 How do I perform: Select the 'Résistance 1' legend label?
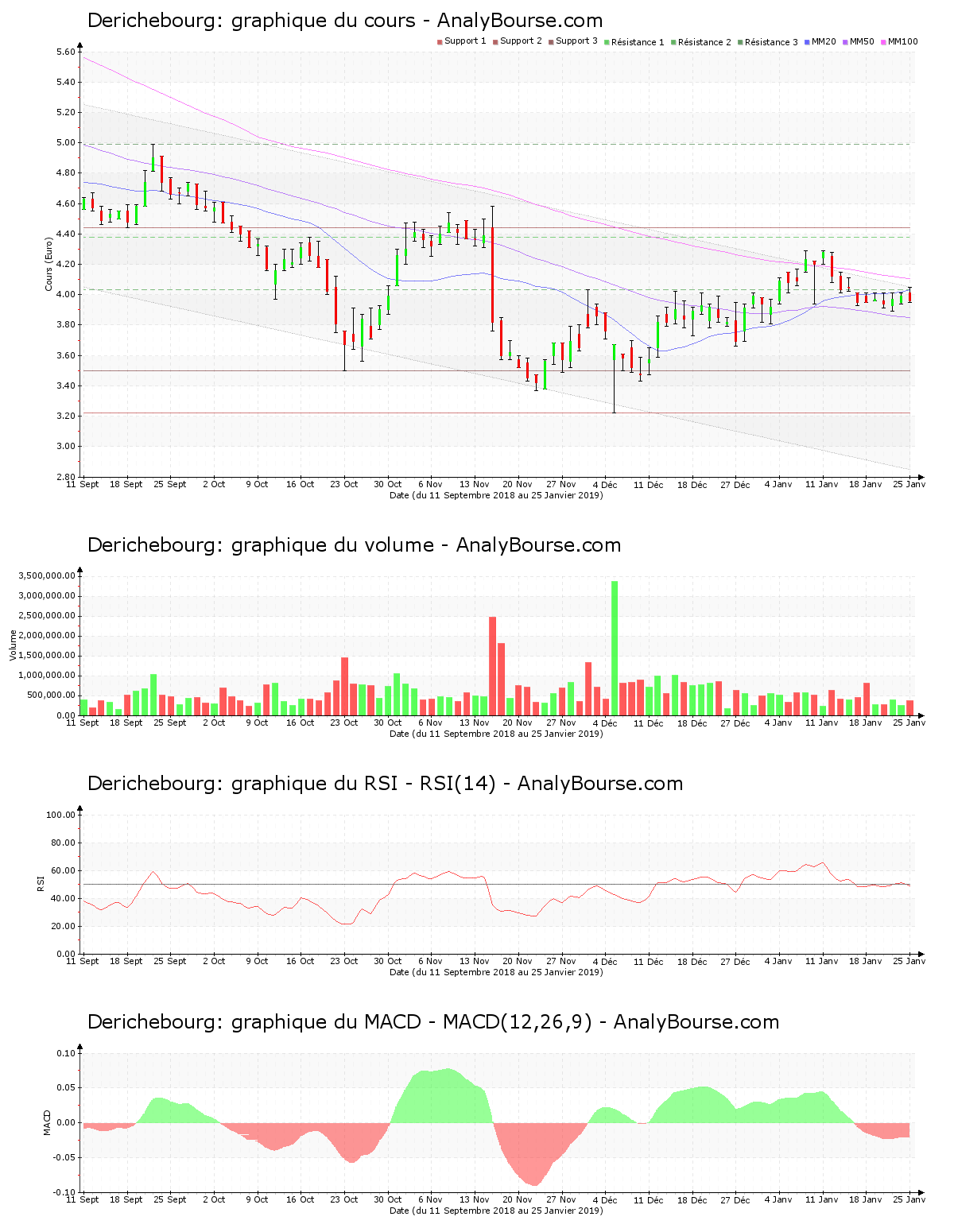point(638,42)
